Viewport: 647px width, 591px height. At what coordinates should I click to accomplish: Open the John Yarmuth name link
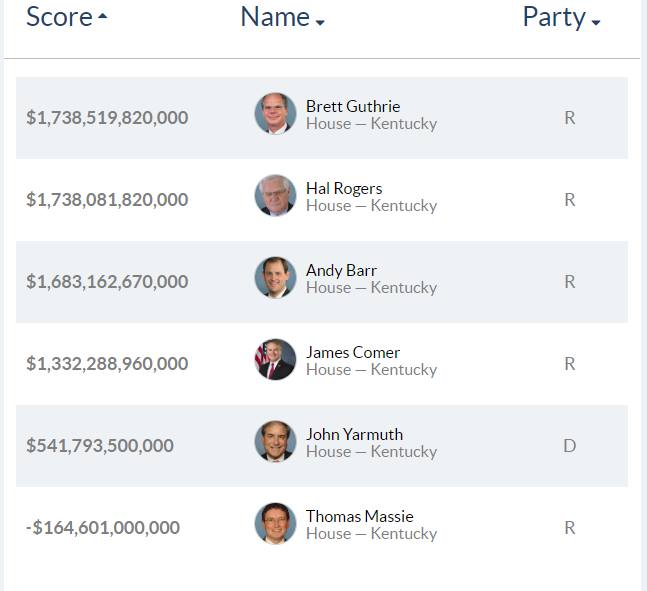coord(354,434)
